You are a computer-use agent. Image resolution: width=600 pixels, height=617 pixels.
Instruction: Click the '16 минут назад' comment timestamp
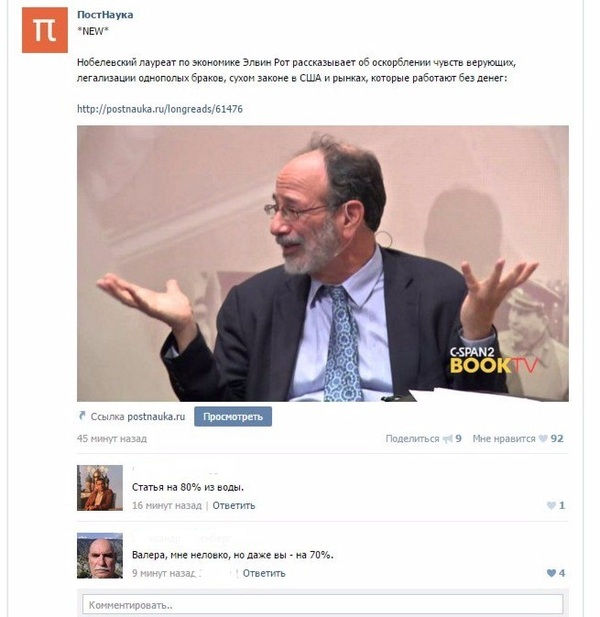167,505
